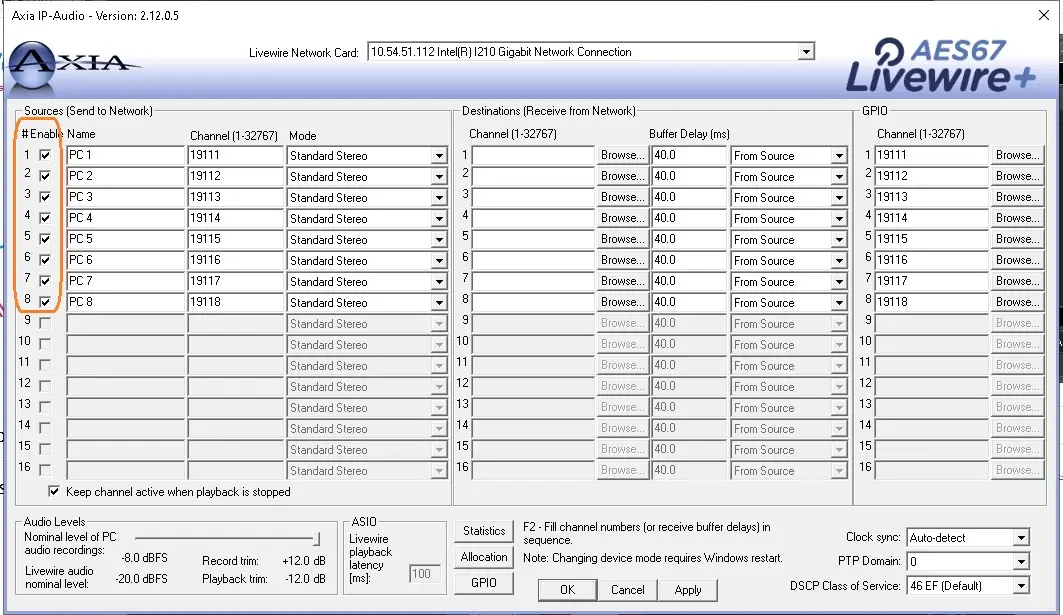The height and width of the screenshot is (615, 1063).
Task: Open From Source dropdown for destination 1
Action: [839, 156]
